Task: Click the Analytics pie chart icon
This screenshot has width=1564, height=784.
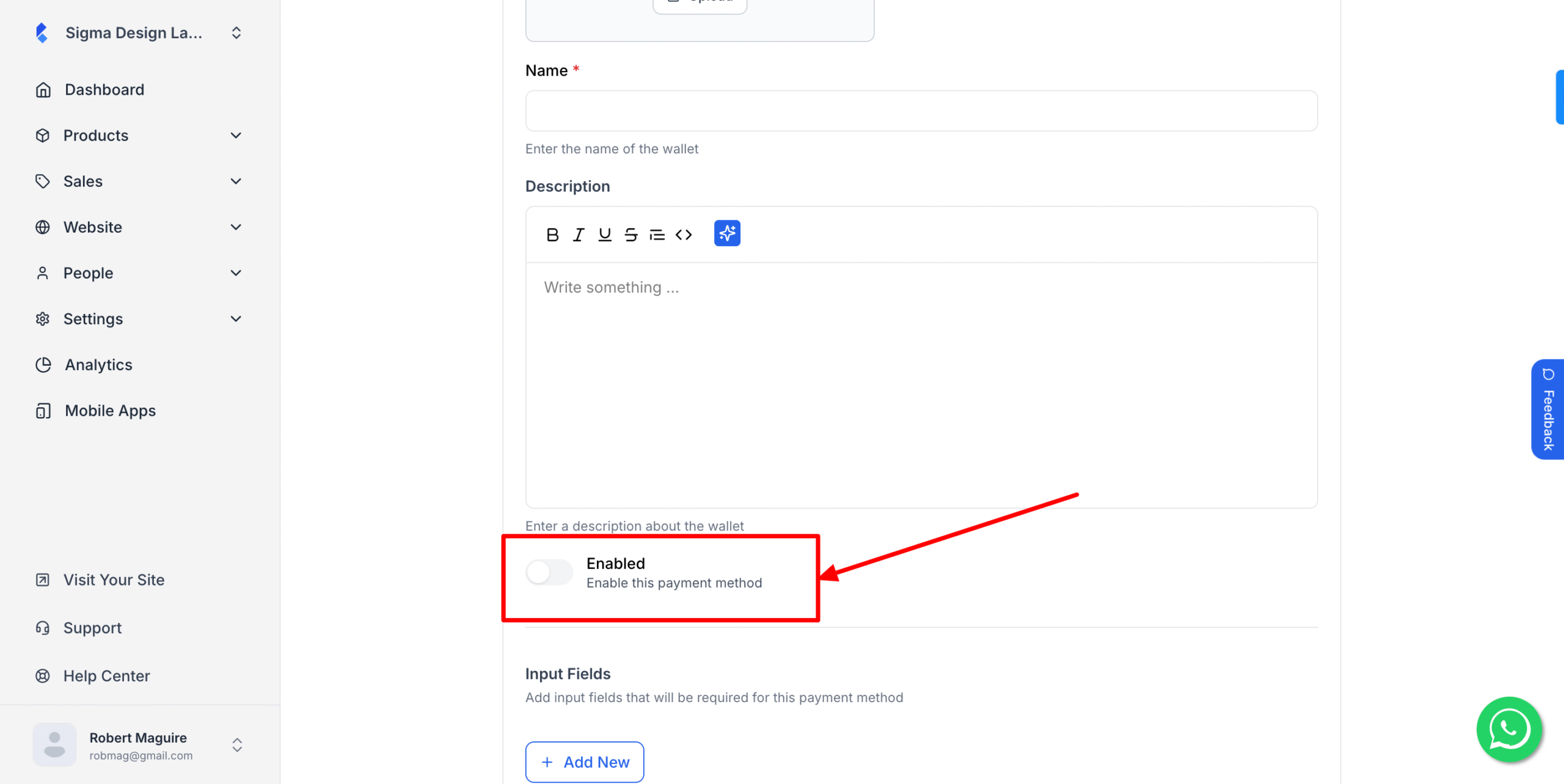Action: point(43,365)
